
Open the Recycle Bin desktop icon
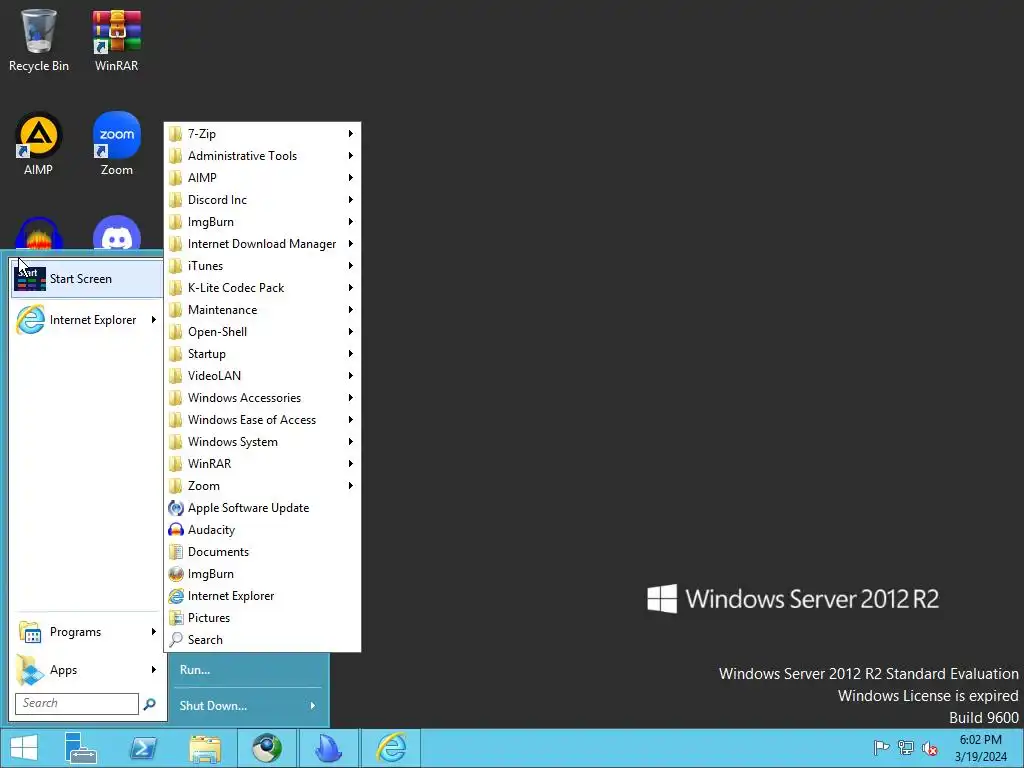(39, 40)
